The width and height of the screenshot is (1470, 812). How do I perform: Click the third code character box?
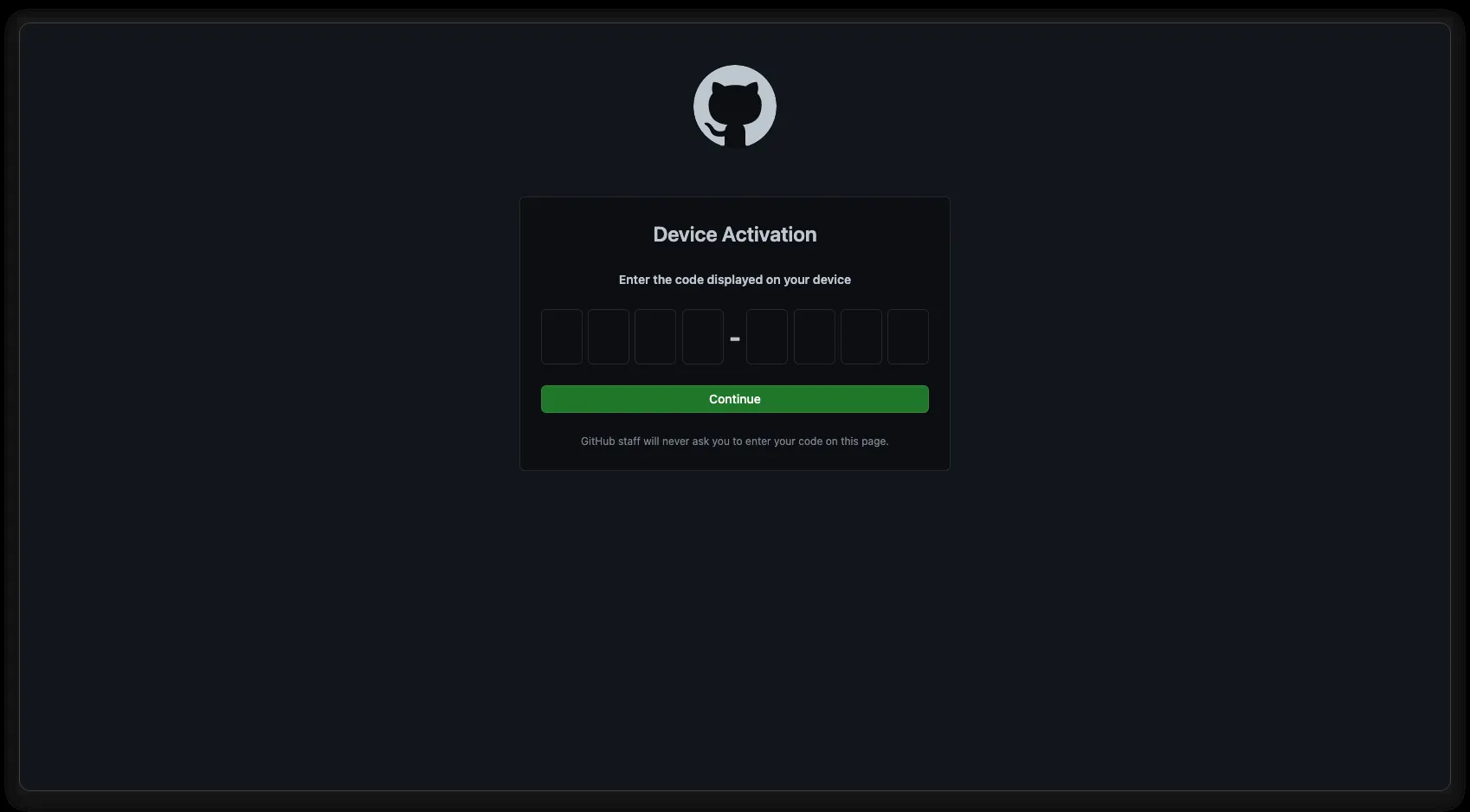click(x=655, y=337)
